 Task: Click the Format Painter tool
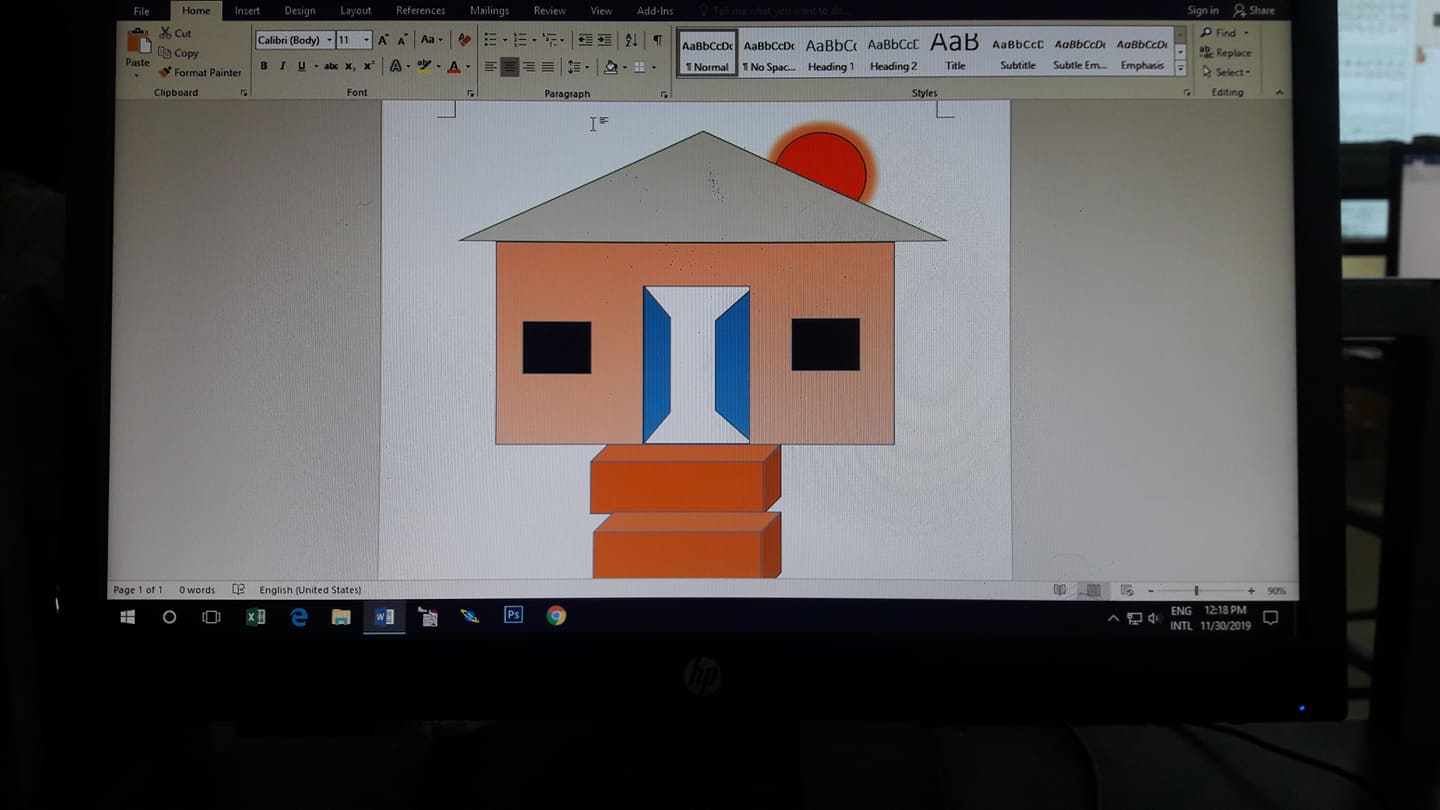(200, 72)
